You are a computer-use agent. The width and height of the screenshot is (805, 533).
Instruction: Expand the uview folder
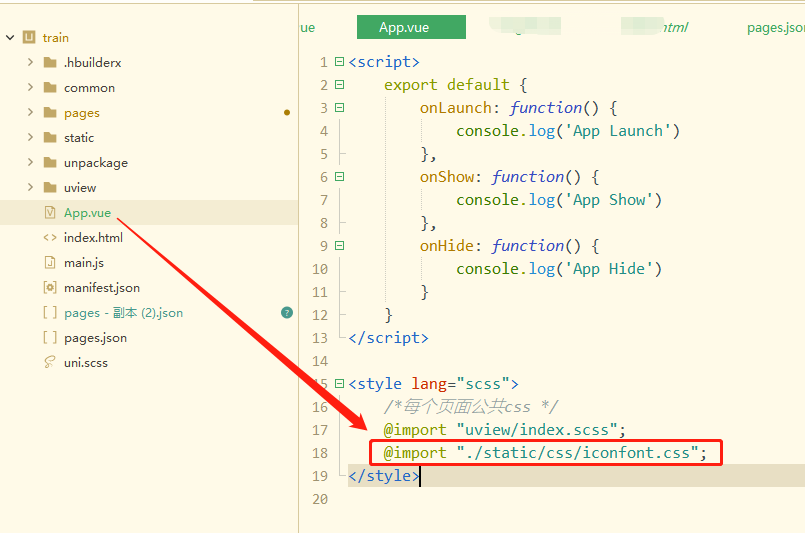coord(30,187)
